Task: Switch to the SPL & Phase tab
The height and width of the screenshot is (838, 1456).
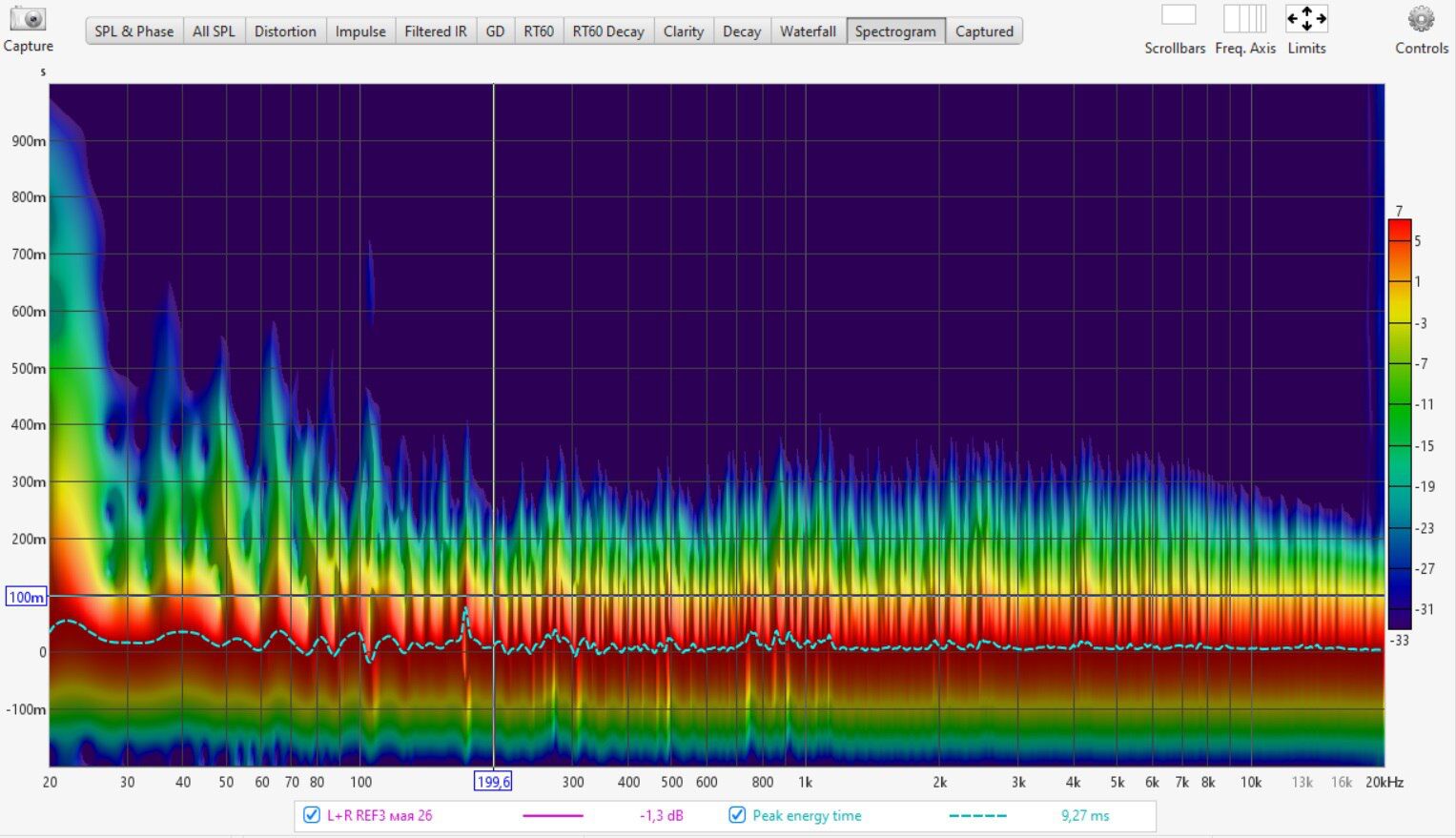Action: click(133, 31)
